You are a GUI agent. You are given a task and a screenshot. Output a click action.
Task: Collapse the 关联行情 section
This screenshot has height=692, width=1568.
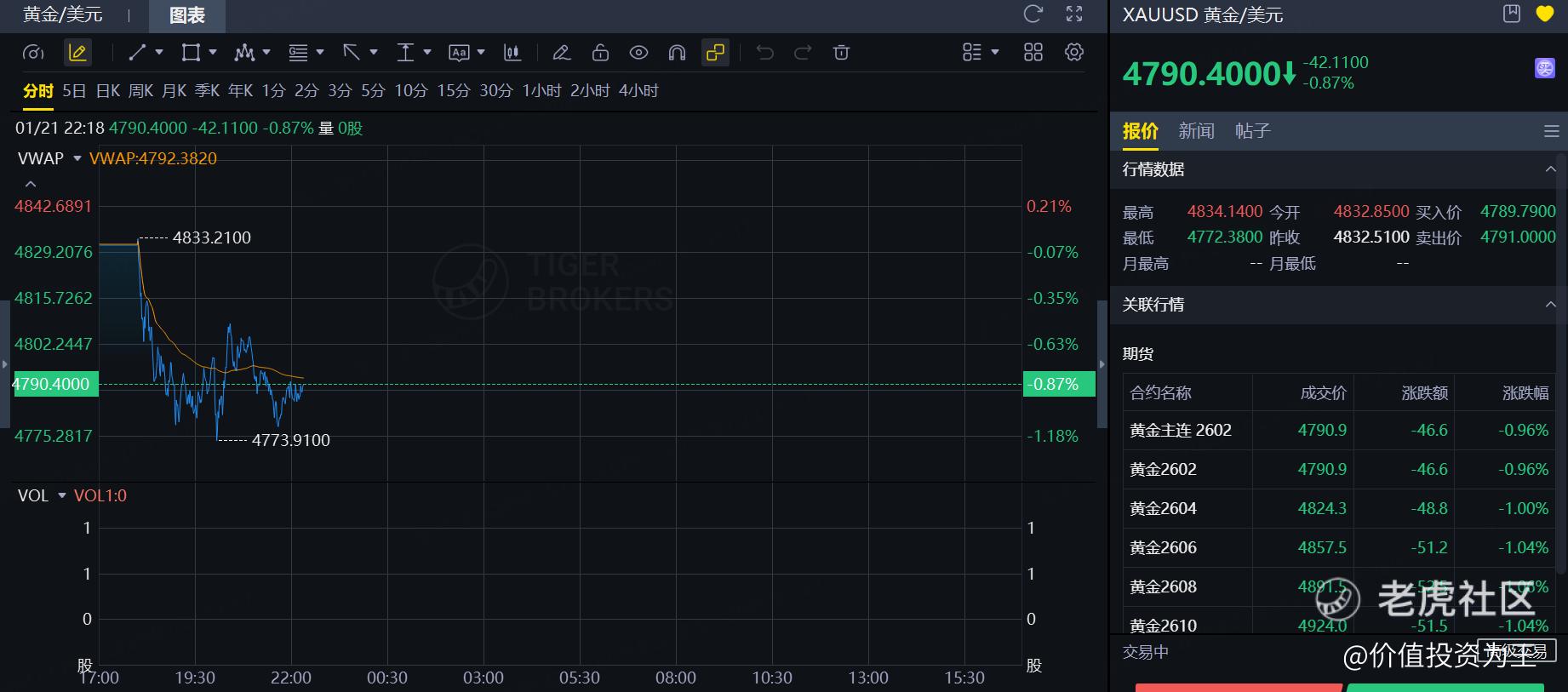1550,305
